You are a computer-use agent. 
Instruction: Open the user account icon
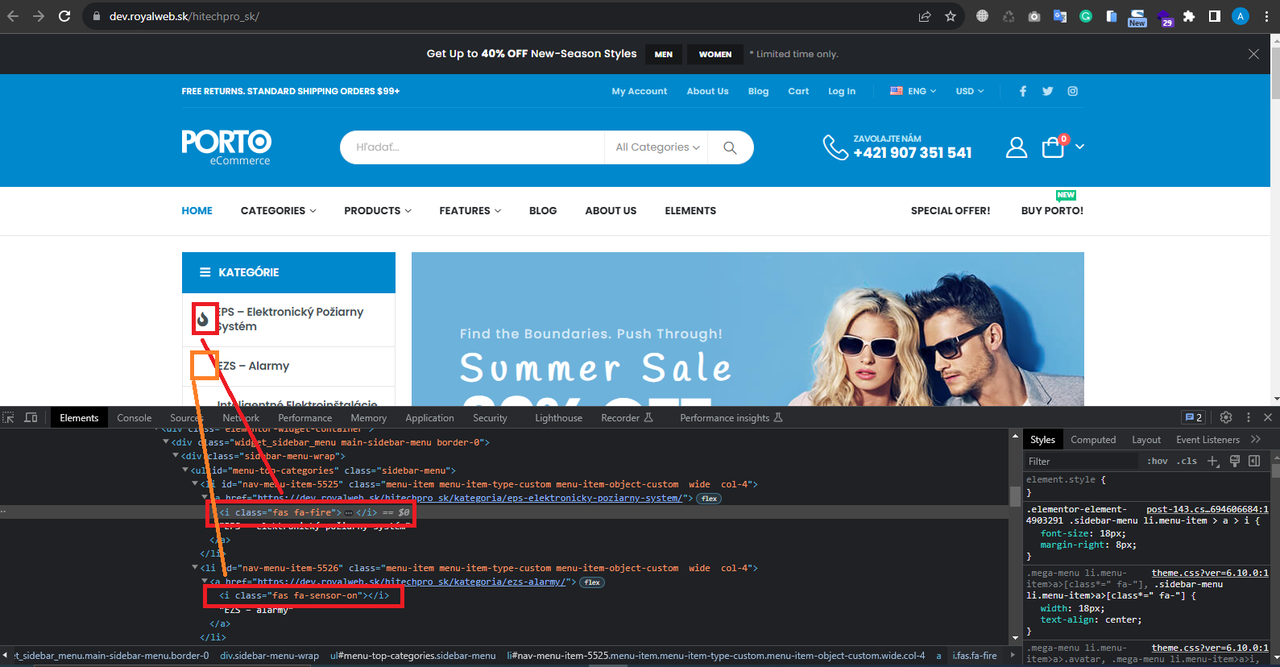(1017, 147)
